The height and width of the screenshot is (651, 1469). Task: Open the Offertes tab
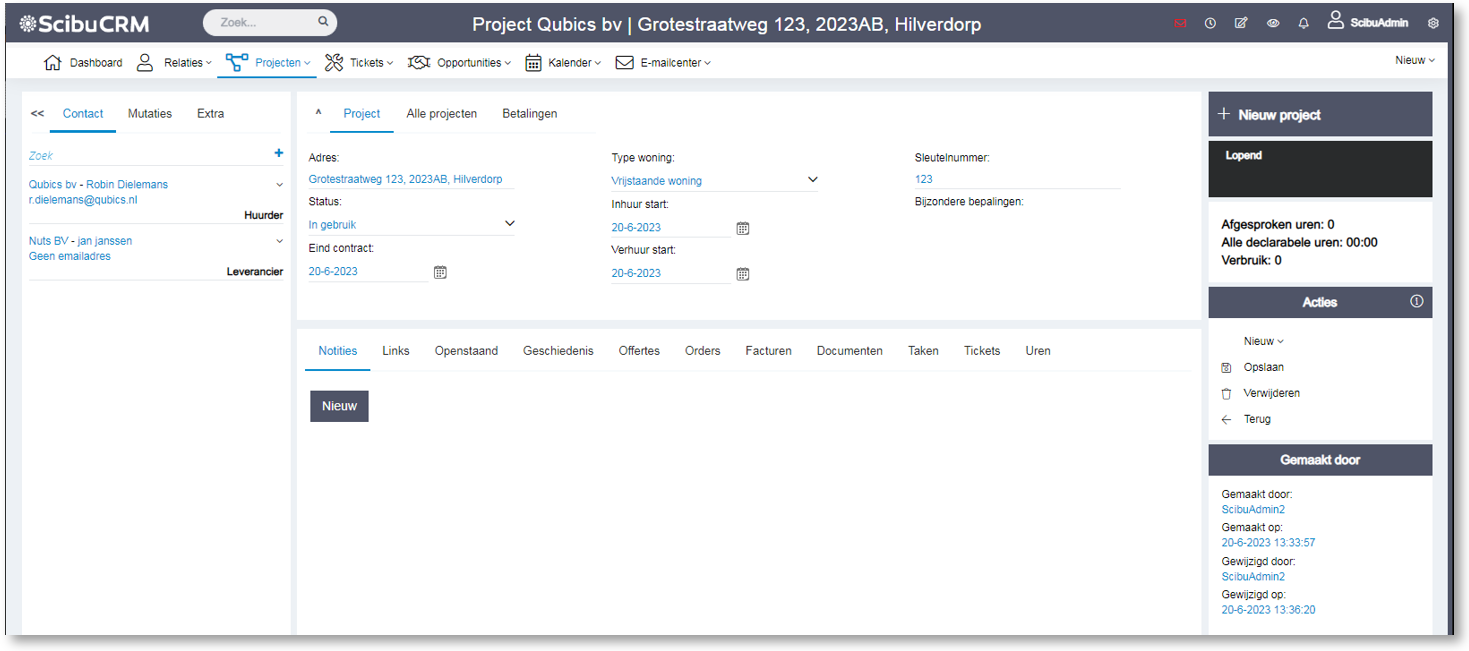639,351
